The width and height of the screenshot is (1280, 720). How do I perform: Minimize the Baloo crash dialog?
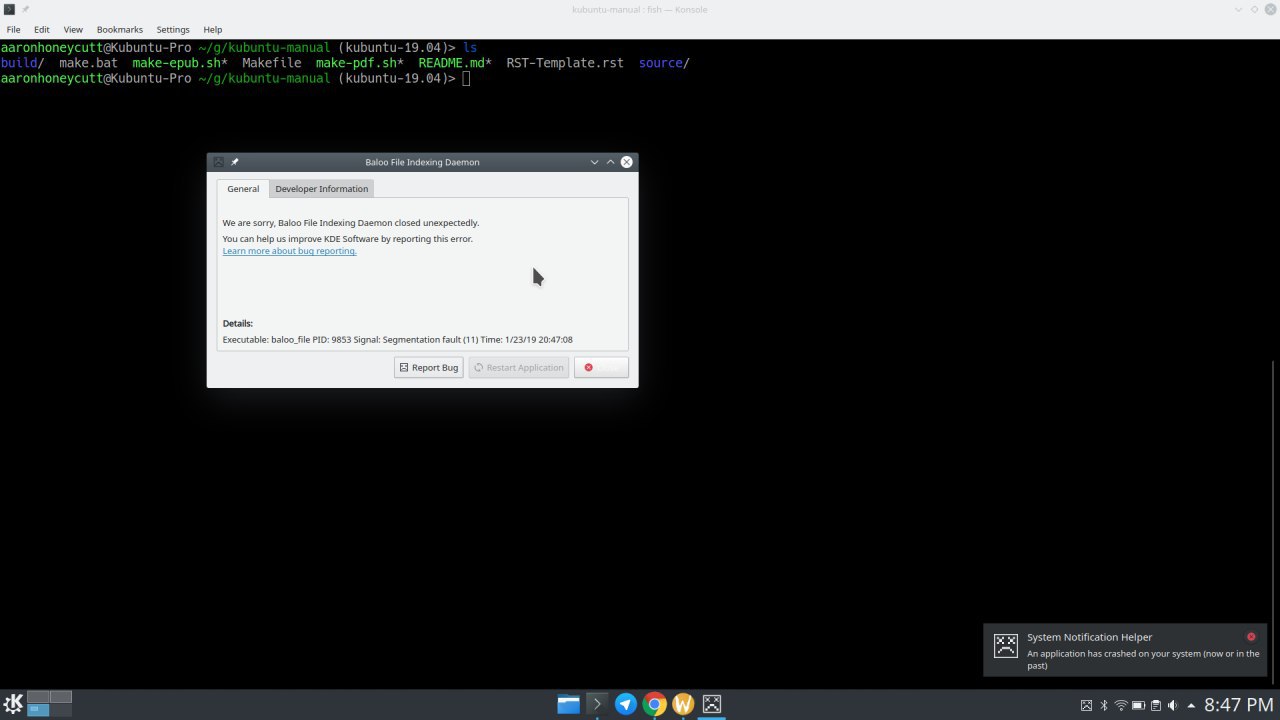pos(595,162)
